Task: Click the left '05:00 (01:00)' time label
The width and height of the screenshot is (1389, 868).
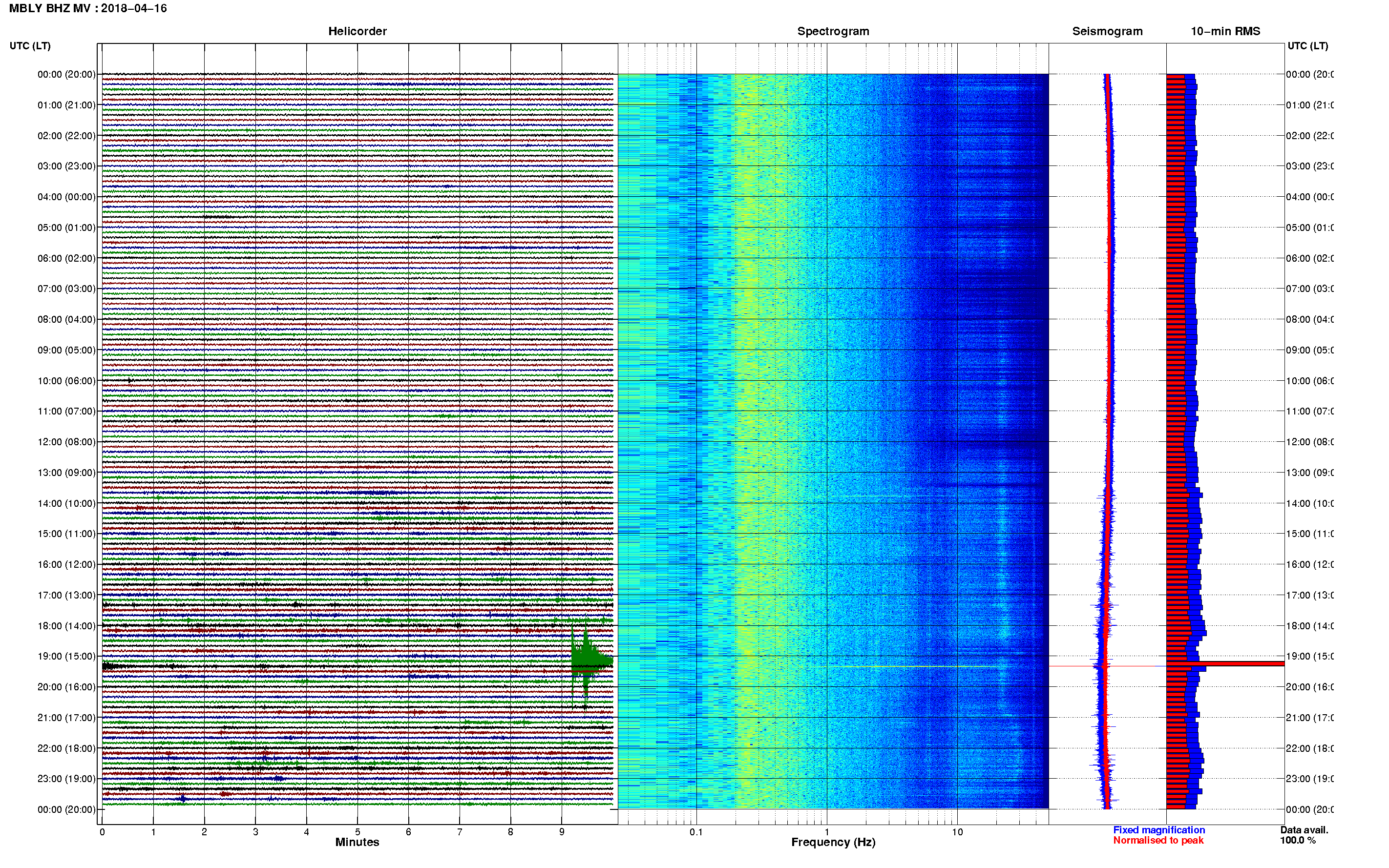Action: pyautogui.click(x=66, y=228)
